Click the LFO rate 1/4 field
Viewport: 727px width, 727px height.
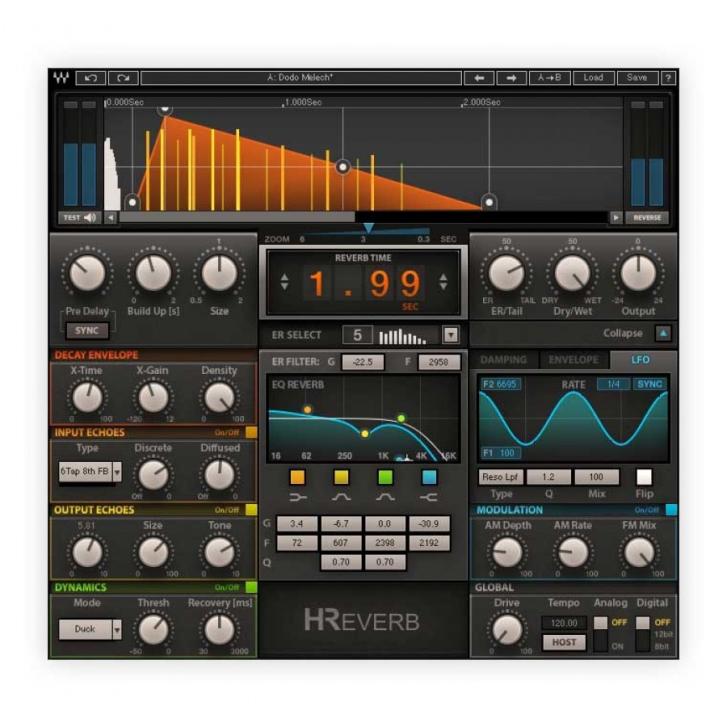613,384
